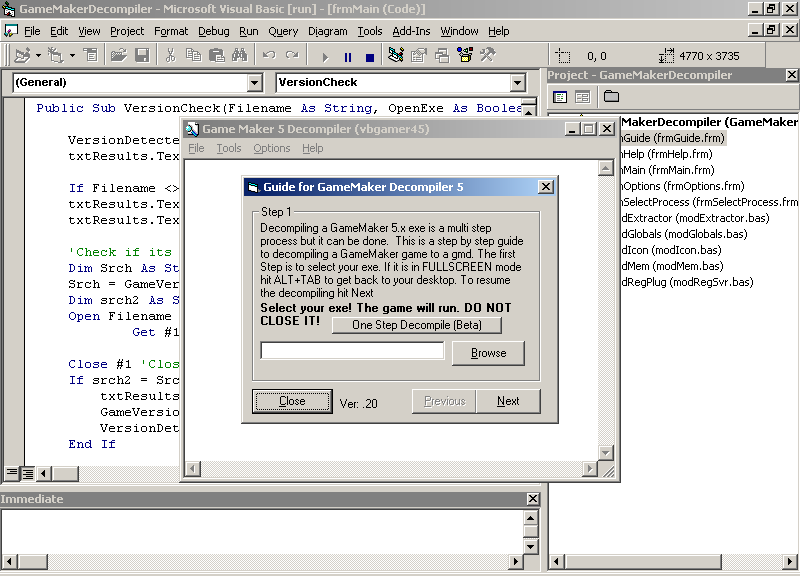Select modRegPlug (modRegSvr.bas) in Project tree

pyautogui.click(x=687, y=282)
